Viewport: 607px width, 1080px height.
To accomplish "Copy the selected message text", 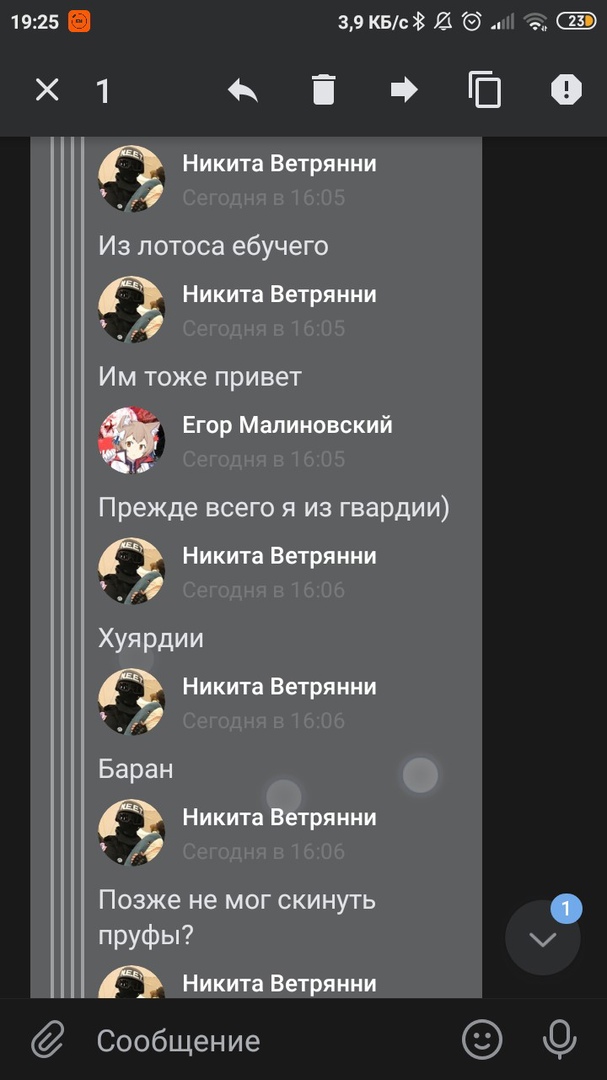I will 485,90.
